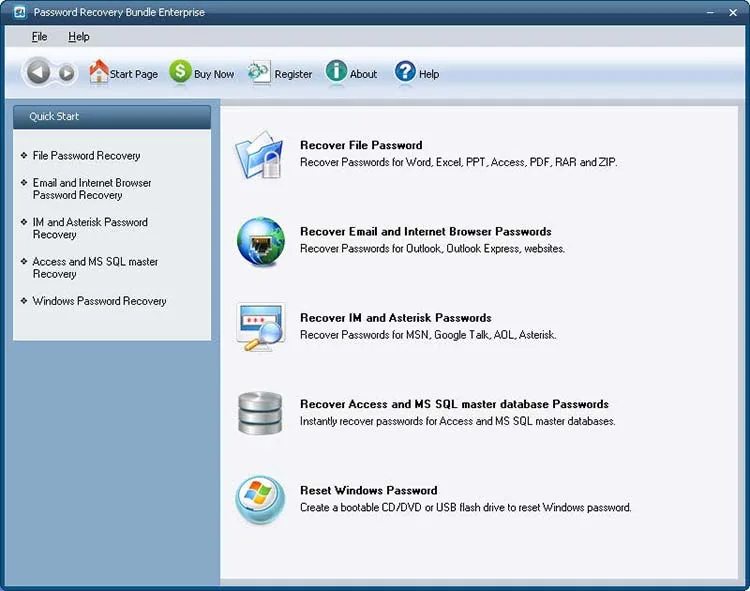Image resolution: width=750 pixels, height=591 pixels.
Task: Click 'Recover Passwords for Word, Excel, PPT' description
Action: tap(459, 163)
